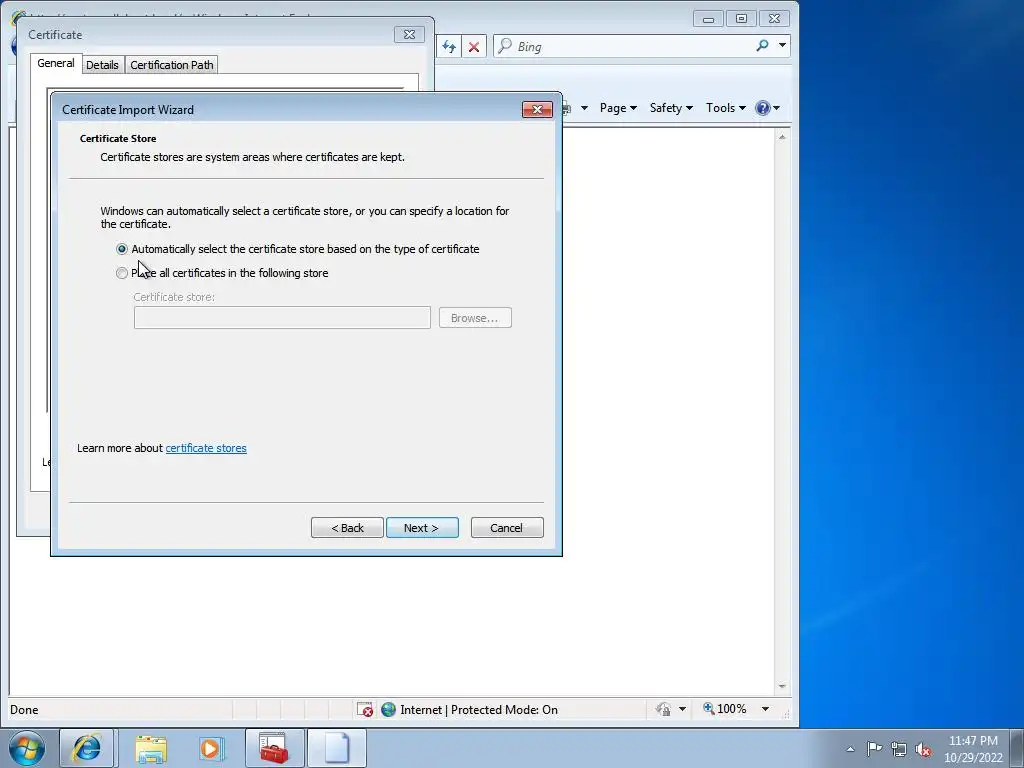This screenshot has height=768, width=1024.
Task: Click Internet Explorer taskbar icon
Action: tap(87, 748)
